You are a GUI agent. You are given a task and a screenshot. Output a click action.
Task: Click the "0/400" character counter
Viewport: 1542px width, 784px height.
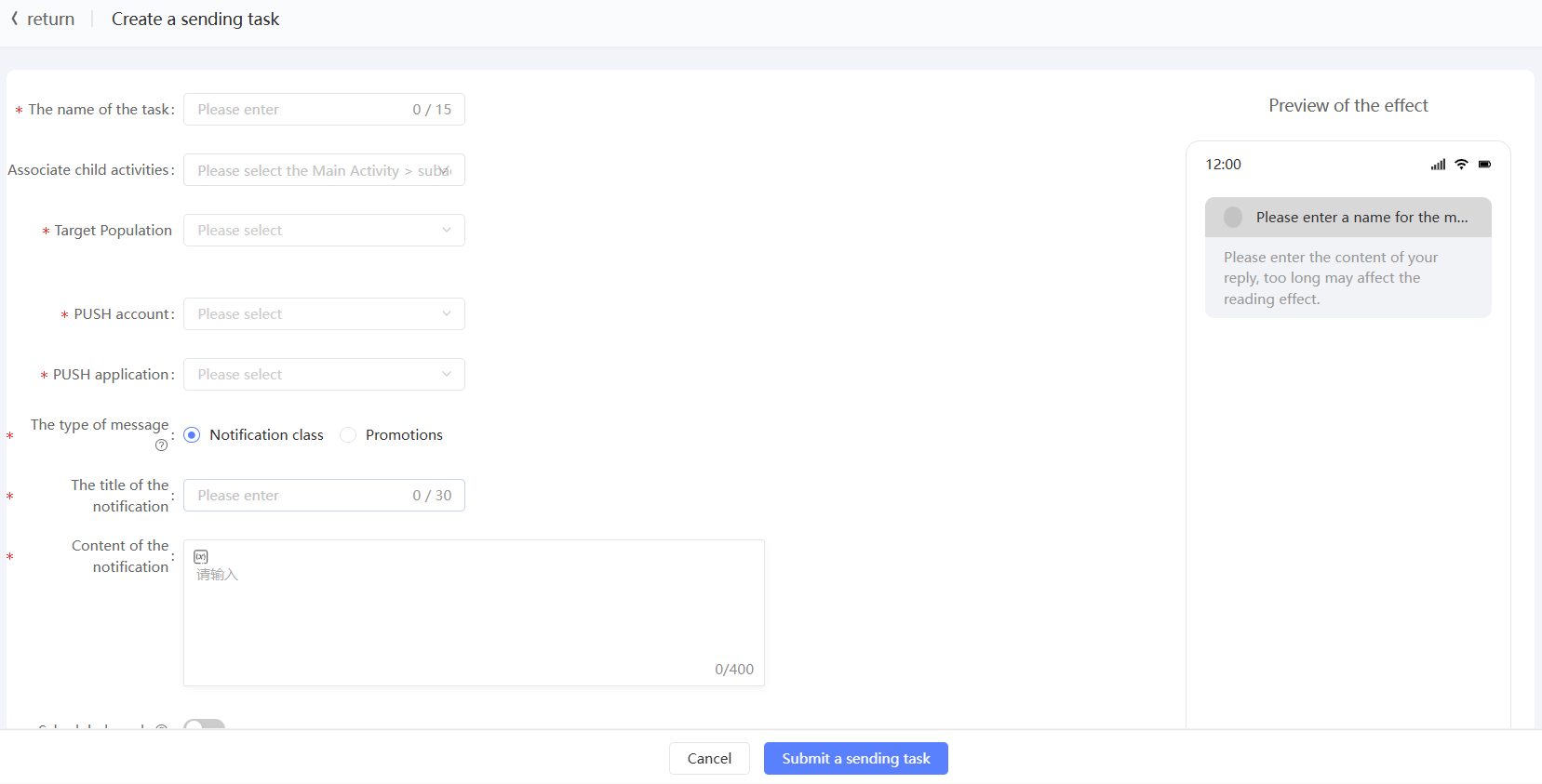pos(734,670)
